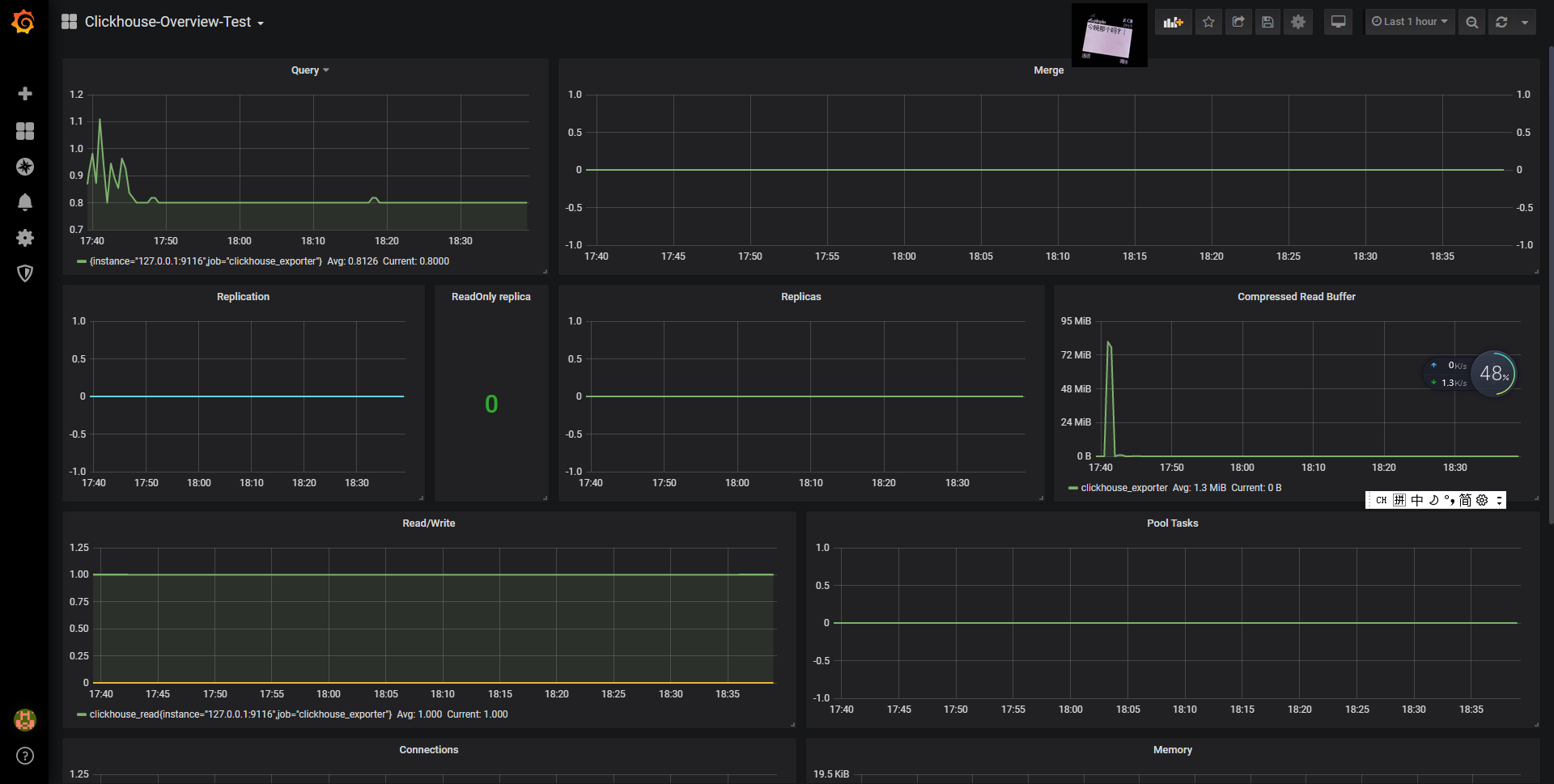The image size is (1554, 784).
Task: Click the Add panel toolbar button
Action: (1173, 22)
